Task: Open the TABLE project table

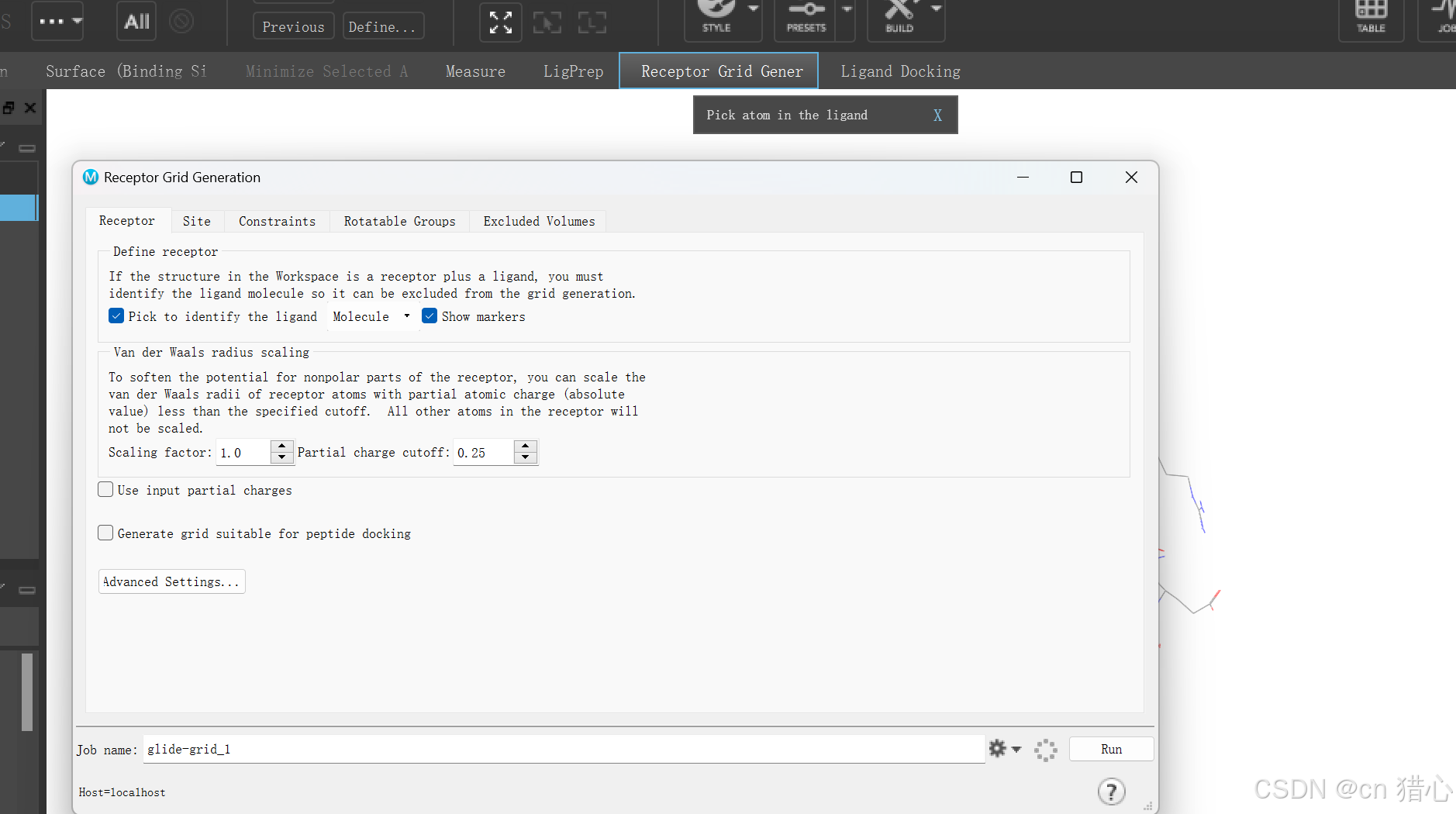Action: click(1371, 17)
